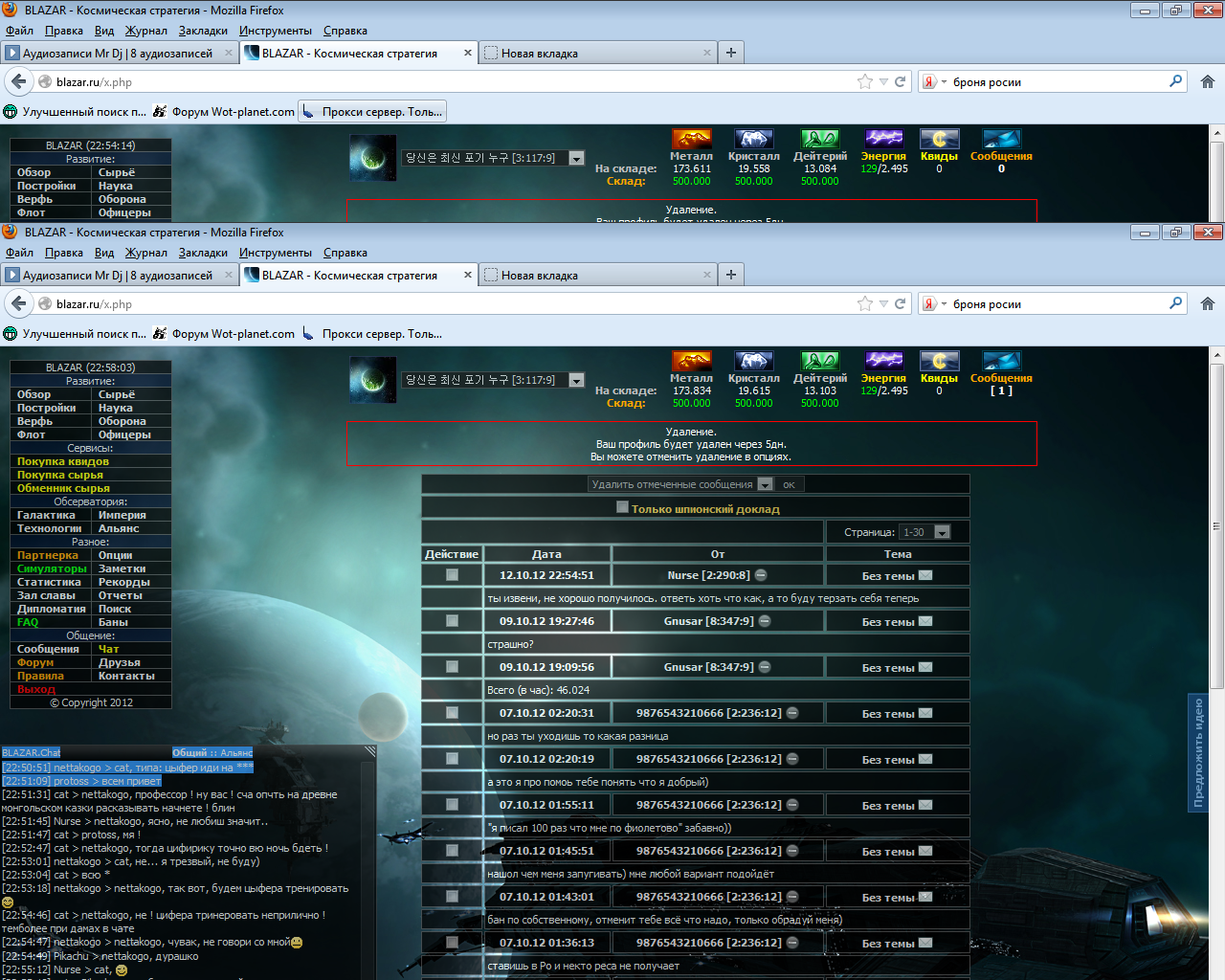Check the message dated 09.10.12 19:09:56
The height and width of the screenshot is (980, 1225).
pyautogui.click(x=452, y=667)
